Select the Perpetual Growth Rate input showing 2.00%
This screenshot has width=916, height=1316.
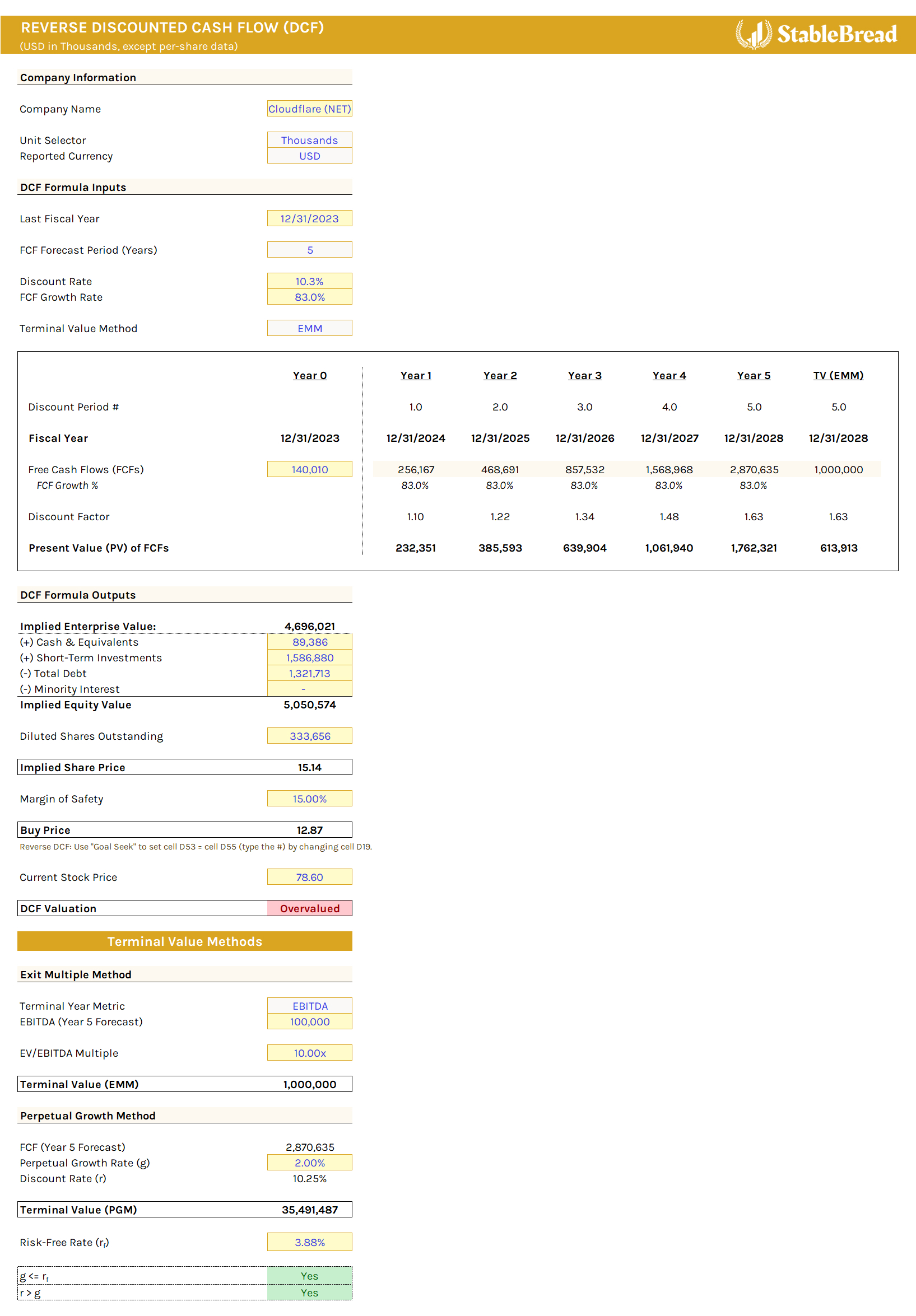[309, 1163]
